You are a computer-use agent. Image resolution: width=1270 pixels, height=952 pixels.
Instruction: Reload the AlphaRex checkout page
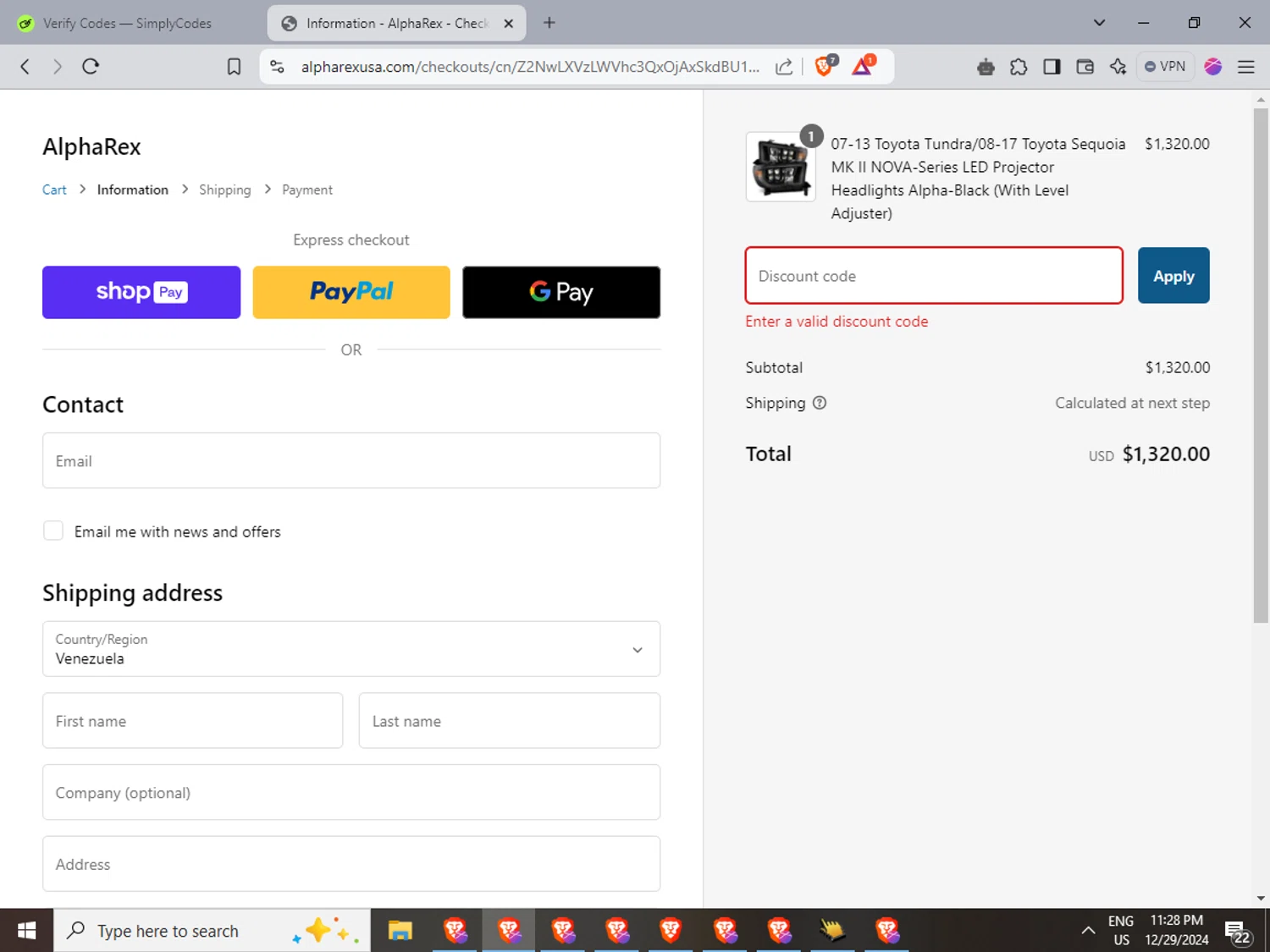click(x=91, y=67)
